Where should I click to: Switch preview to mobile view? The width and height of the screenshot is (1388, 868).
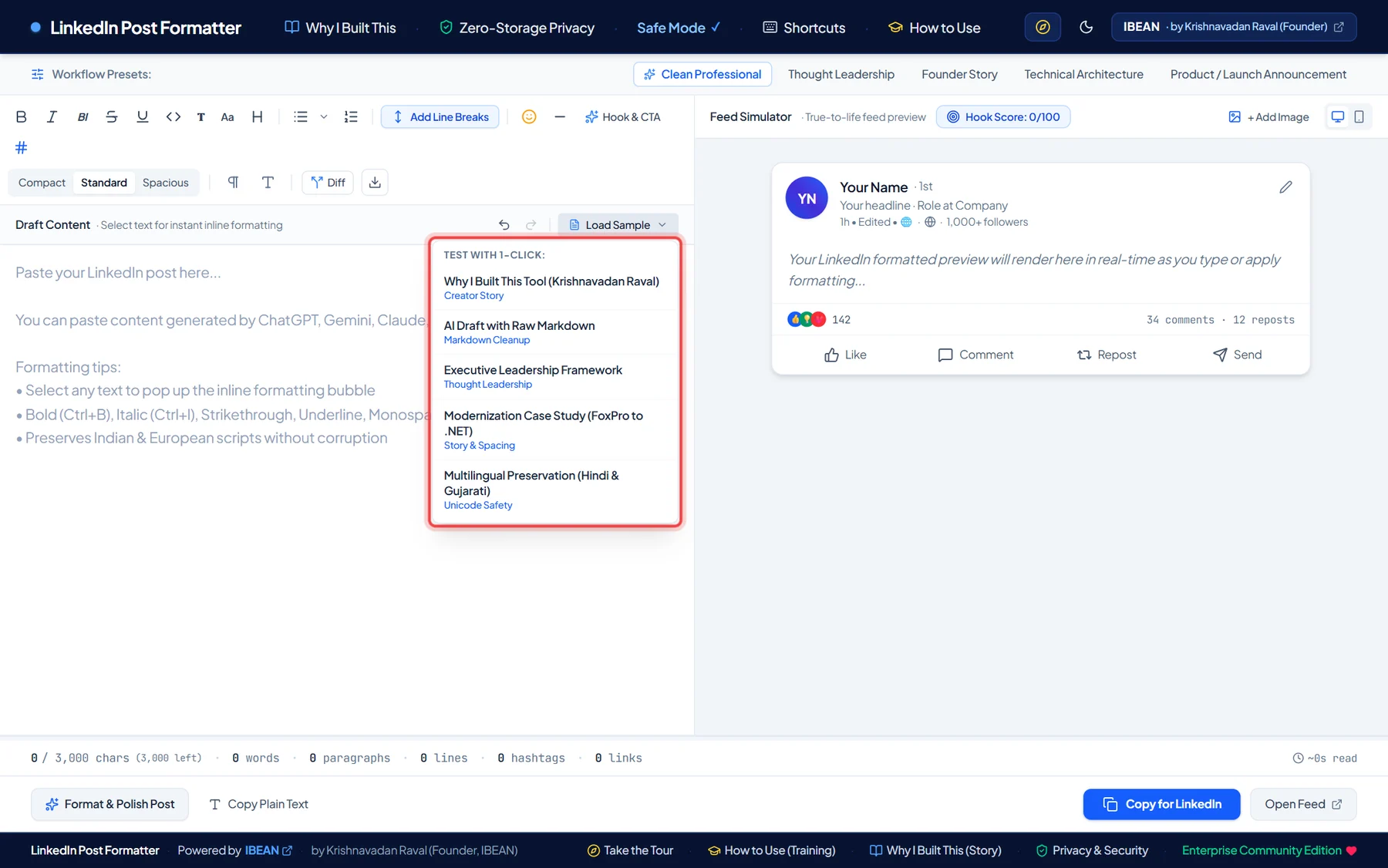1359,117
